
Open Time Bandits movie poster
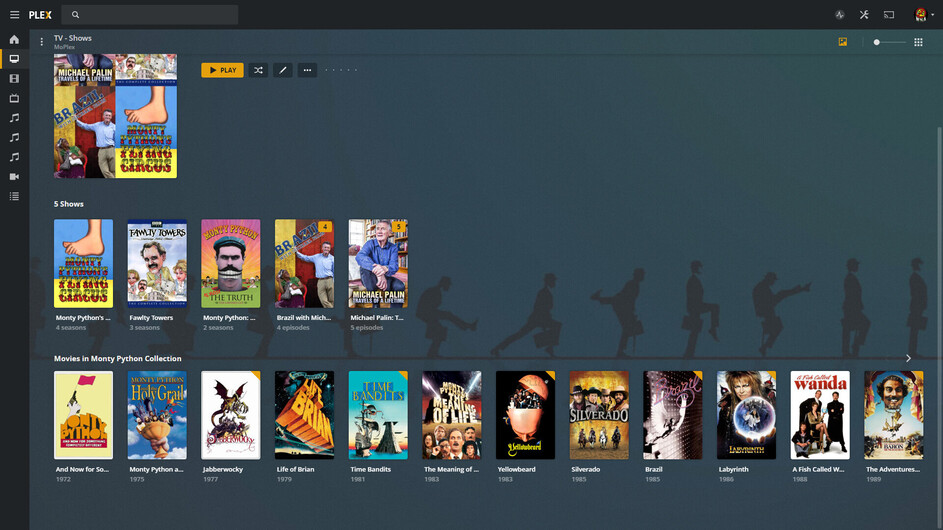(378, 415)
